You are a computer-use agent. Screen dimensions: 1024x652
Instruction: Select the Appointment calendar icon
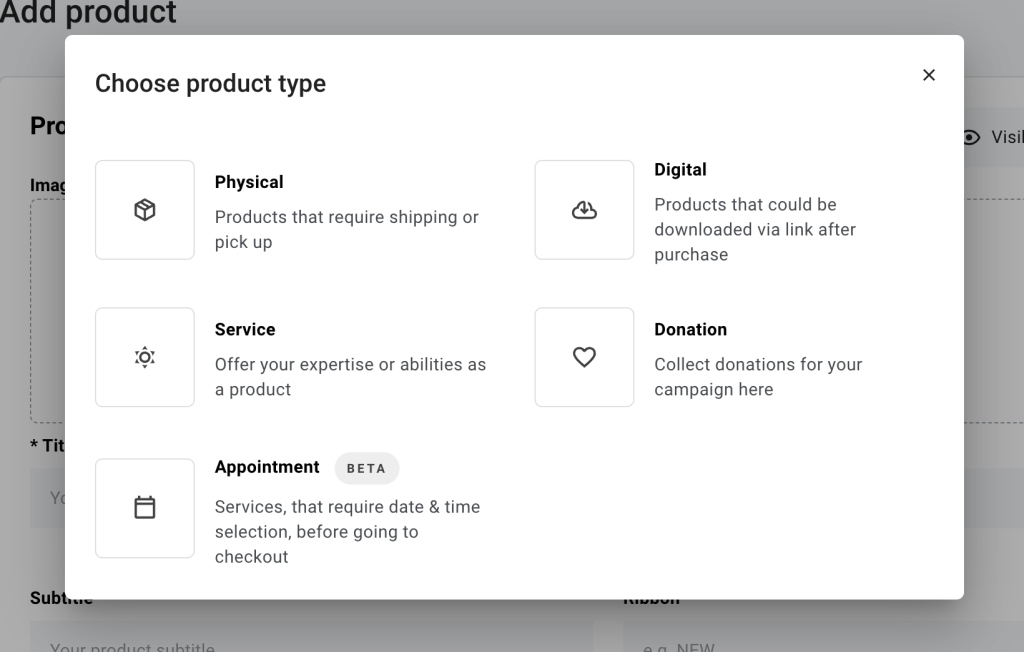pos(144,507)
